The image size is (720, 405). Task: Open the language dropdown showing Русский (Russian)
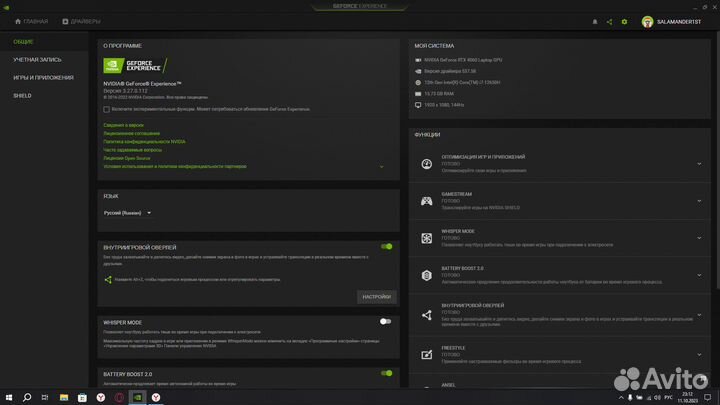(128, 213)
